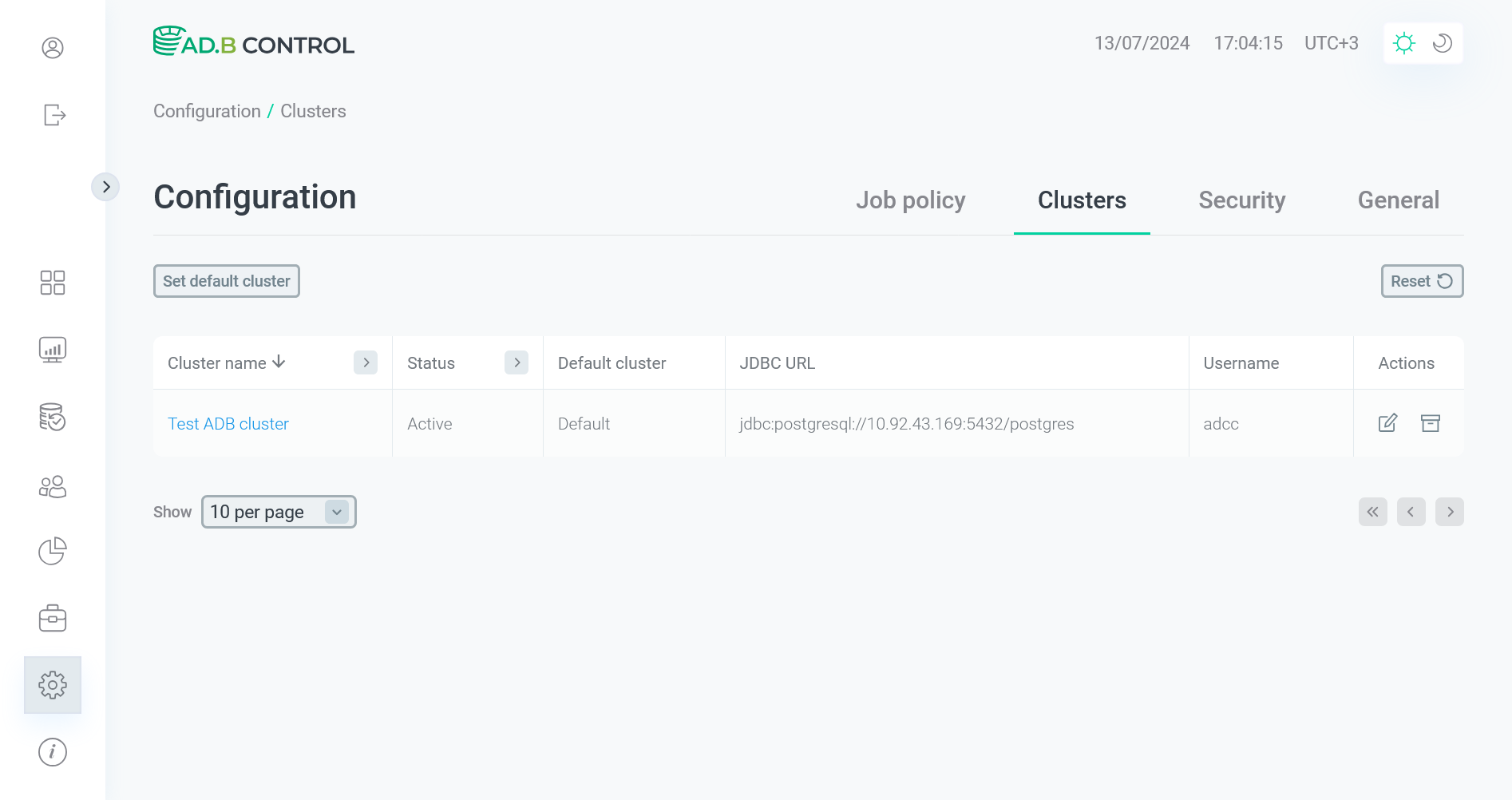Select the monitoring chart icon

[53, 349]
